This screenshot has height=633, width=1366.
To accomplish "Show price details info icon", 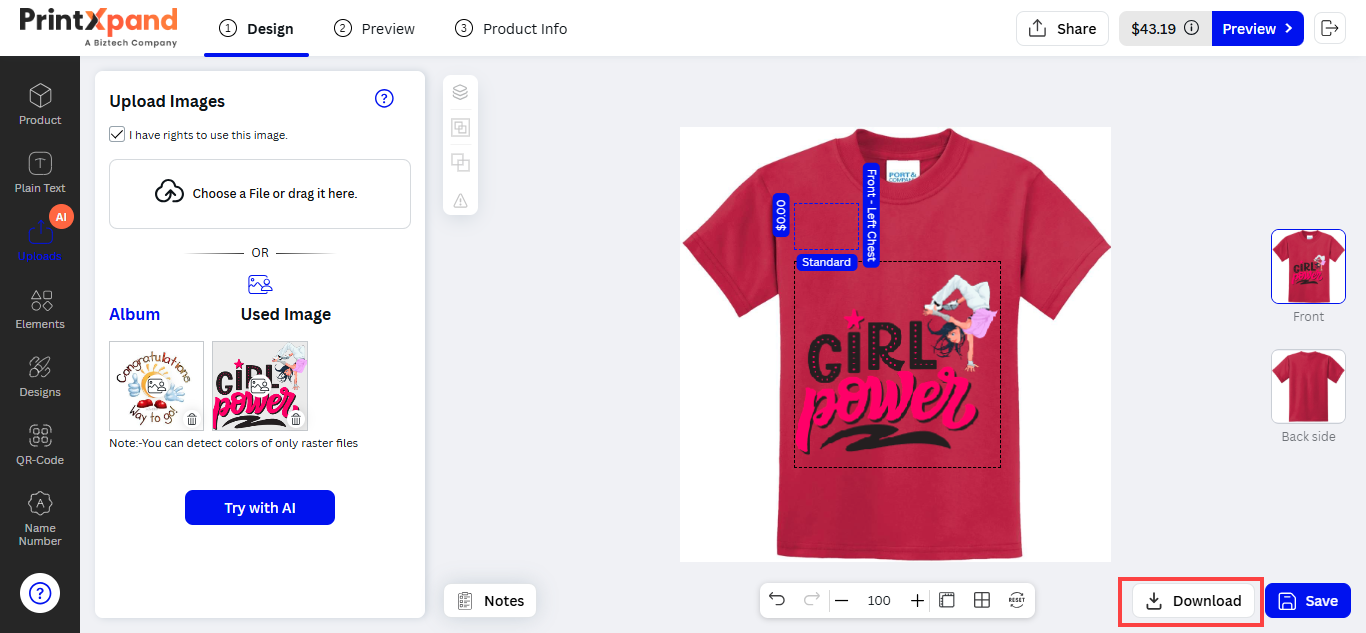I will (1191, 29).
